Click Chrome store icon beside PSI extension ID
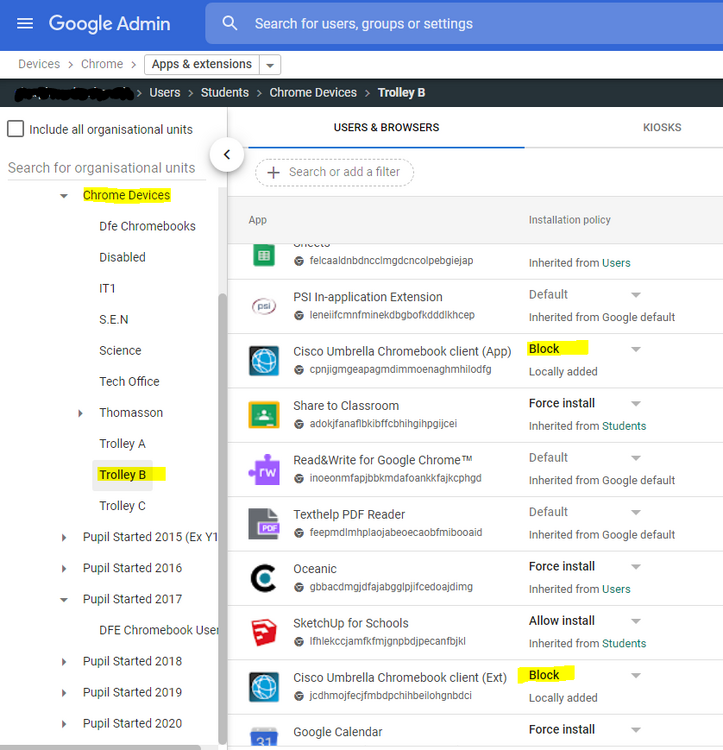The image size is (723, 750). (x=299, y=315)
